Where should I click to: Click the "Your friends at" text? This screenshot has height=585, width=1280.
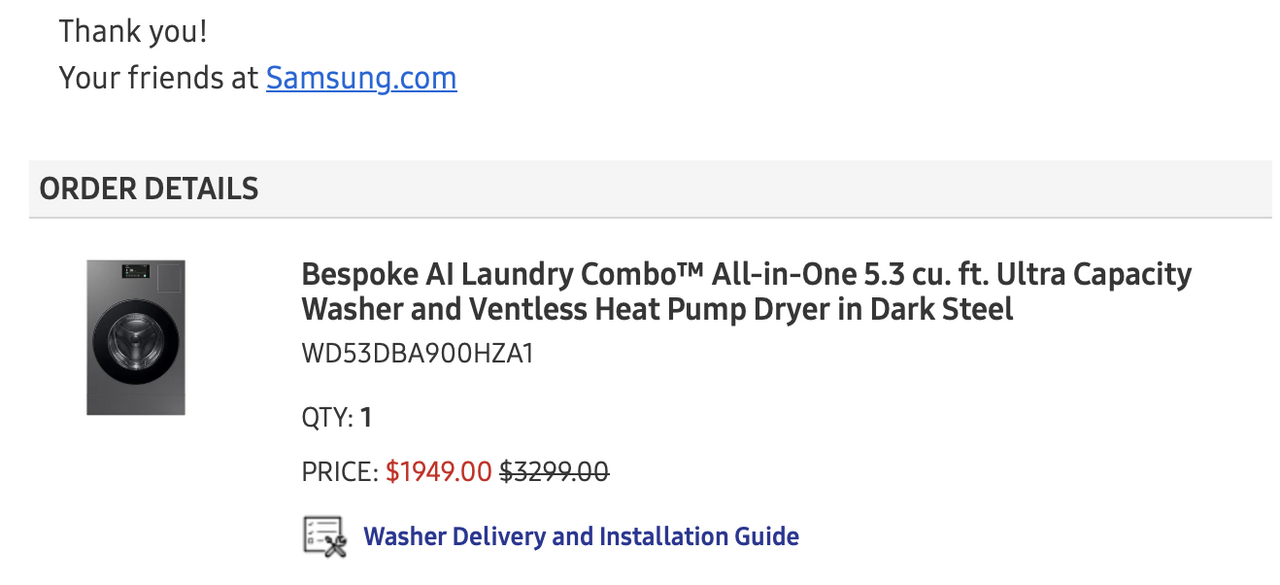[158, 78]
